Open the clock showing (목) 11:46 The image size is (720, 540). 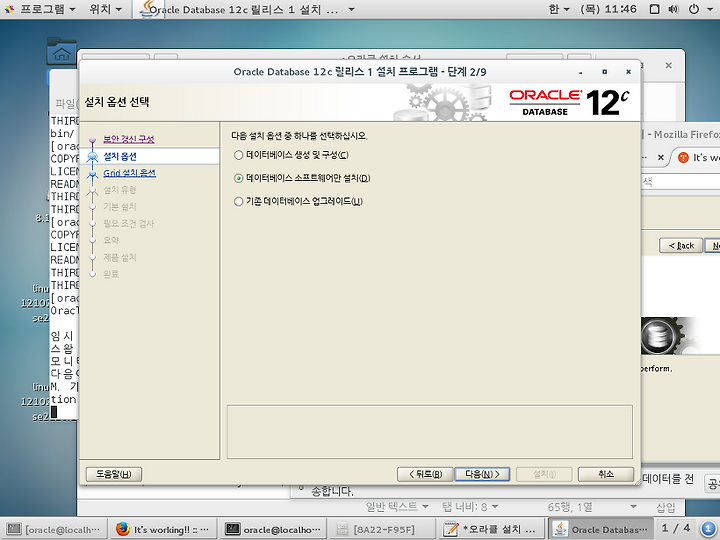tap(608, 9)
